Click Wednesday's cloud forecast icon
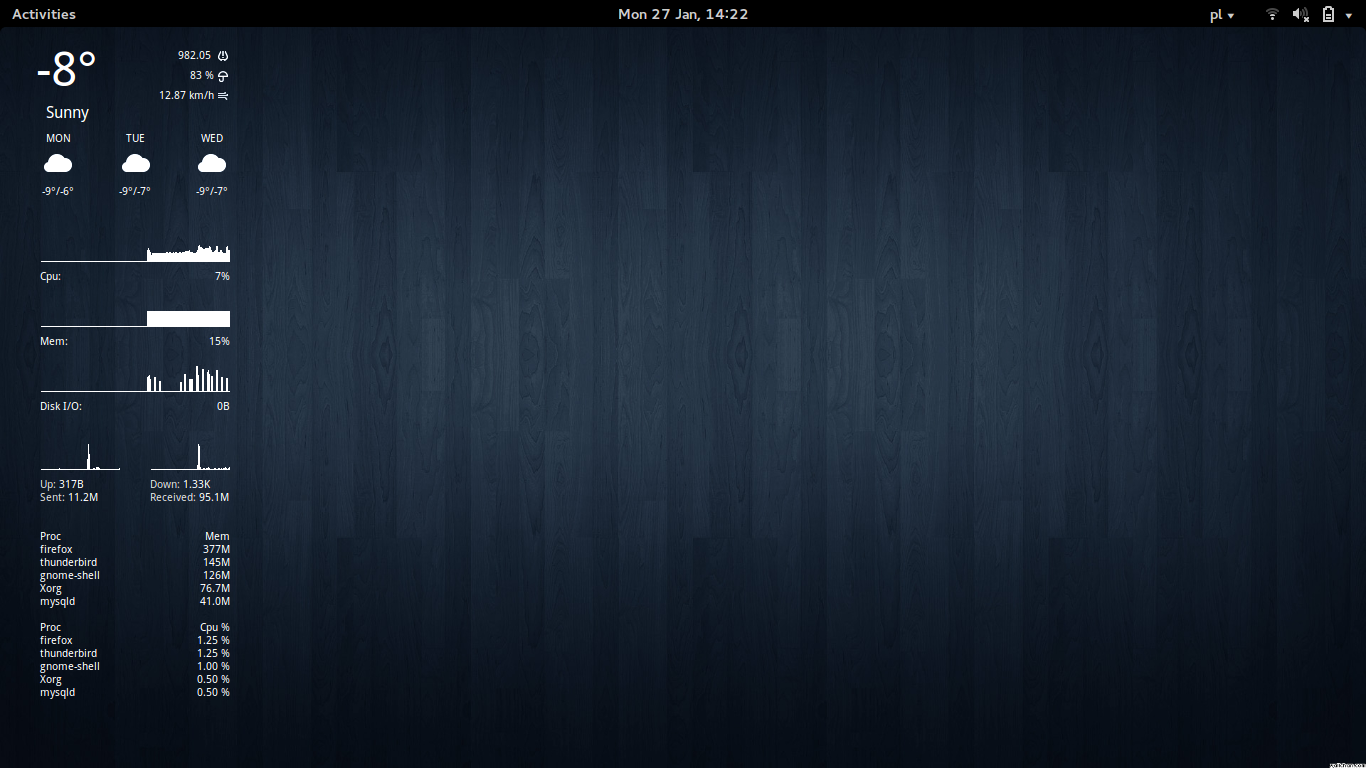 click(x=211, y=162)
